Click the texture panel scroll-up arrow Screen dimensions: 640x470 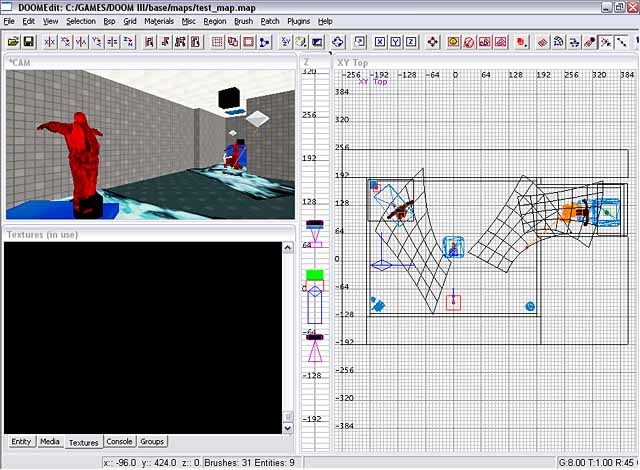[x=288, y=248]
